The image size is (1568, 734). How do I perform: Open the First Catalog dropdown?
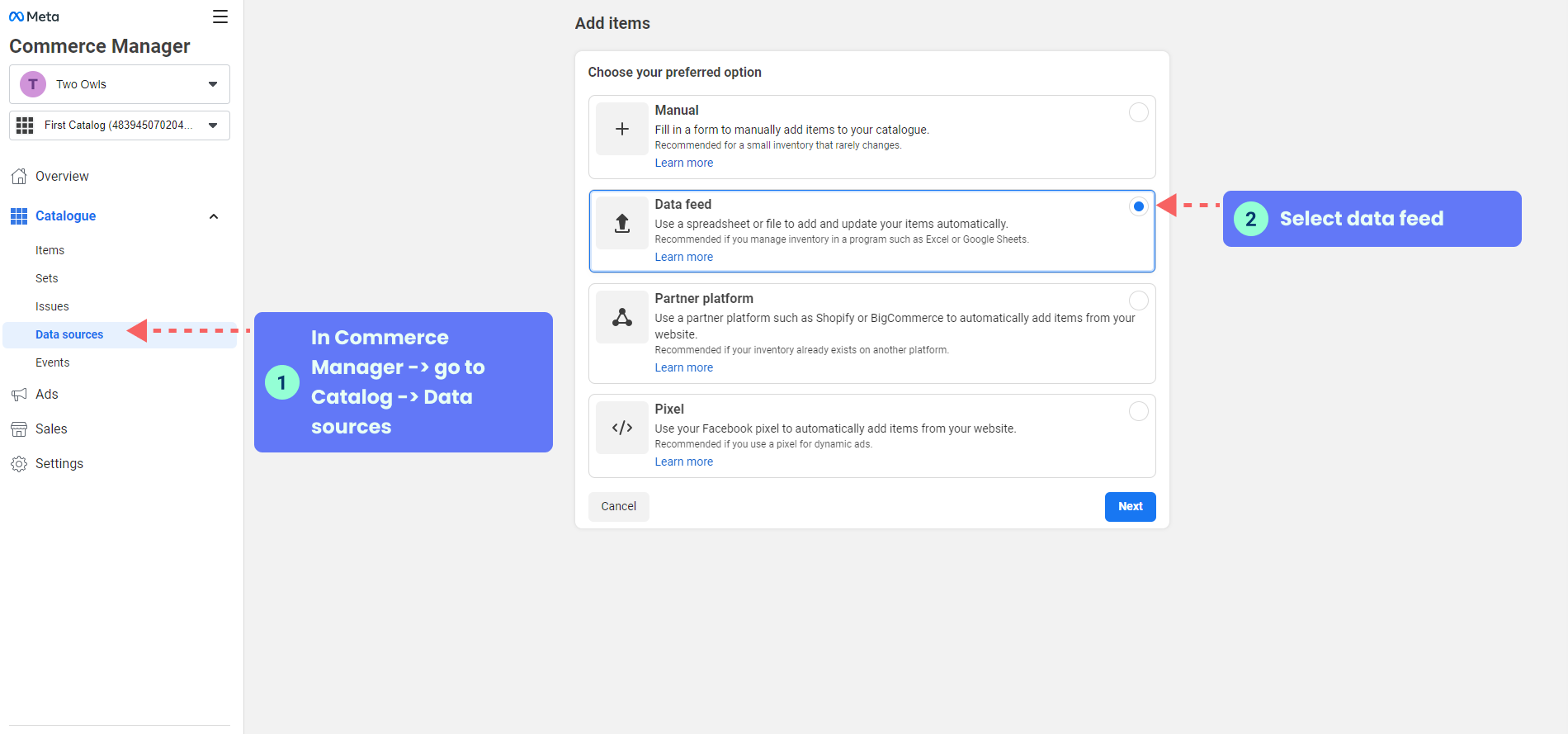(120, 125)
